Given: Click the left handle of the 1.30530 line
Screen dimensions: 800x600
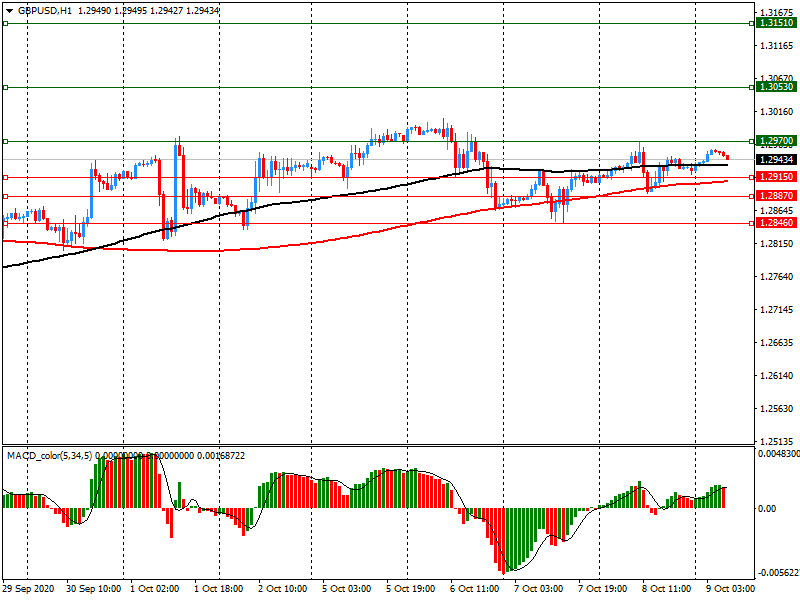Looking at the screenshot, I should (6, 88).
